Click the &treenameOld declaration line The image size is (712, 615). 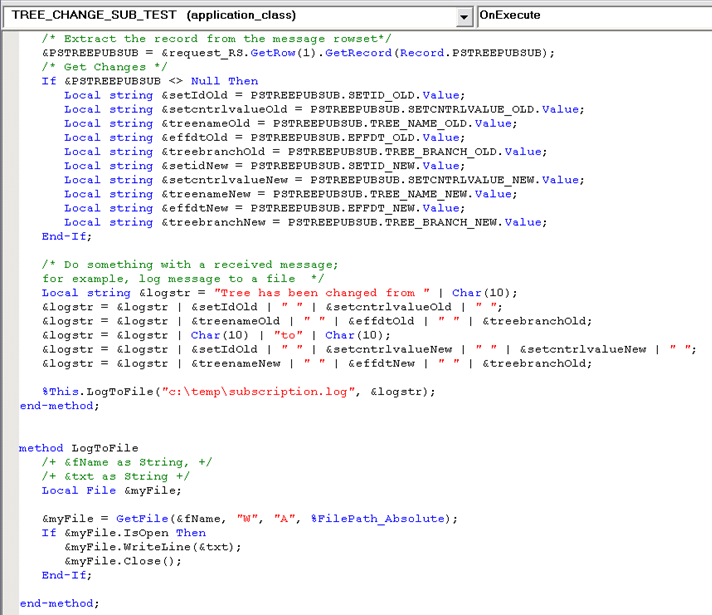291,123
